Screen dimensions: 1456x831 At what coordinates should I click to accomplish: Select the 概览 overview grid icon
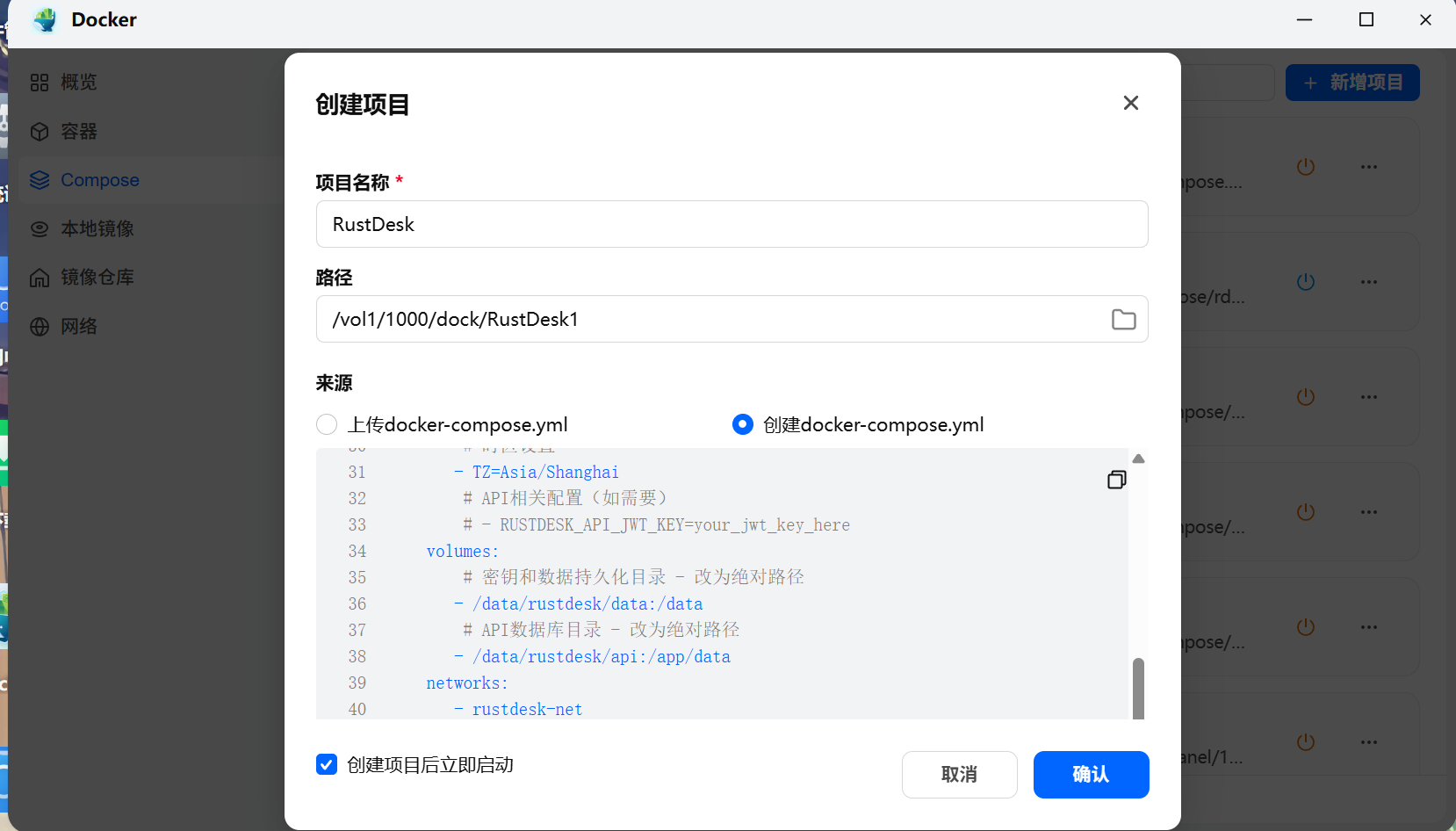click(39, 82)
